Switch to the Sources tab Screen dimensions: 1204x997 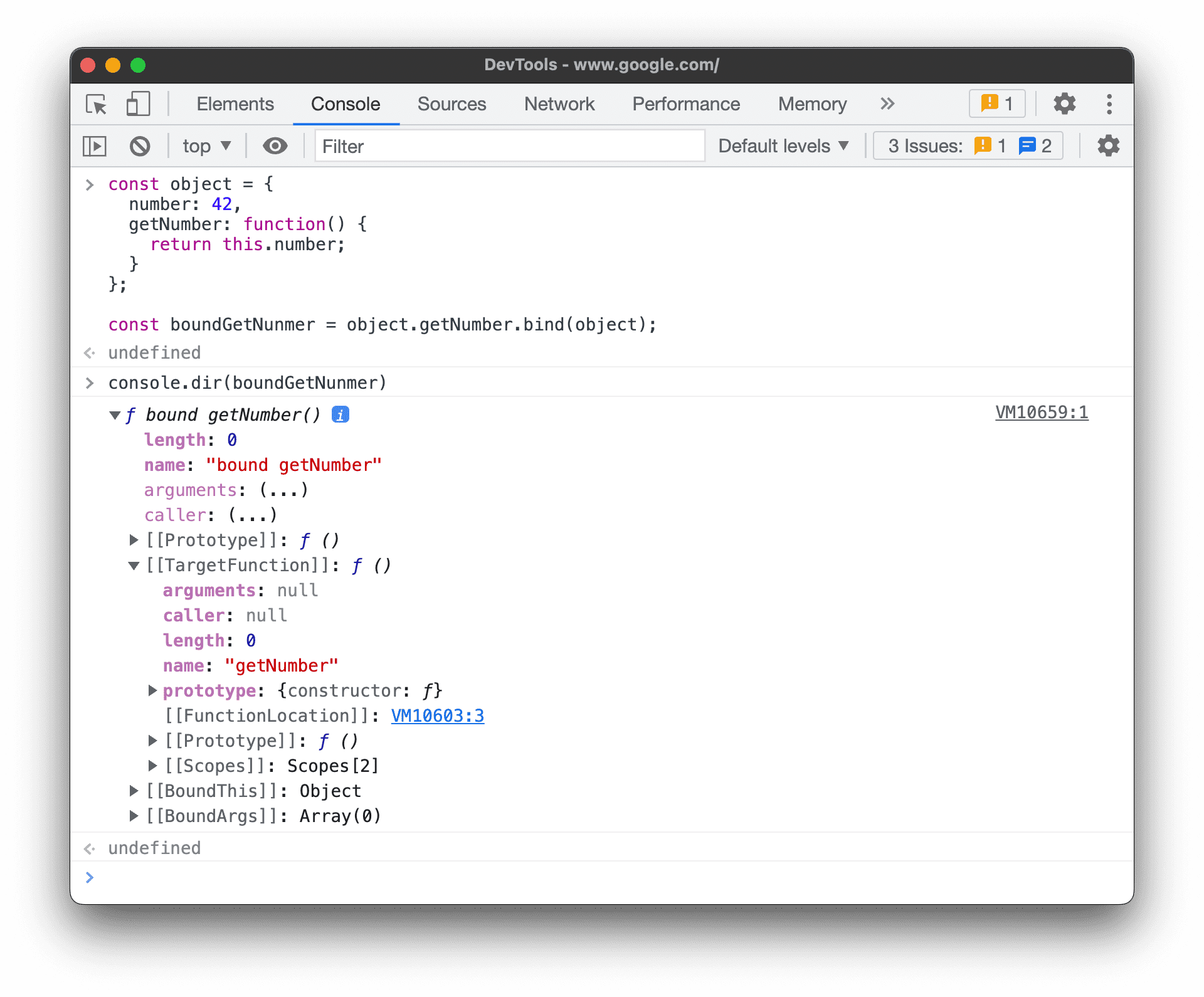click(x=452, y=104)
